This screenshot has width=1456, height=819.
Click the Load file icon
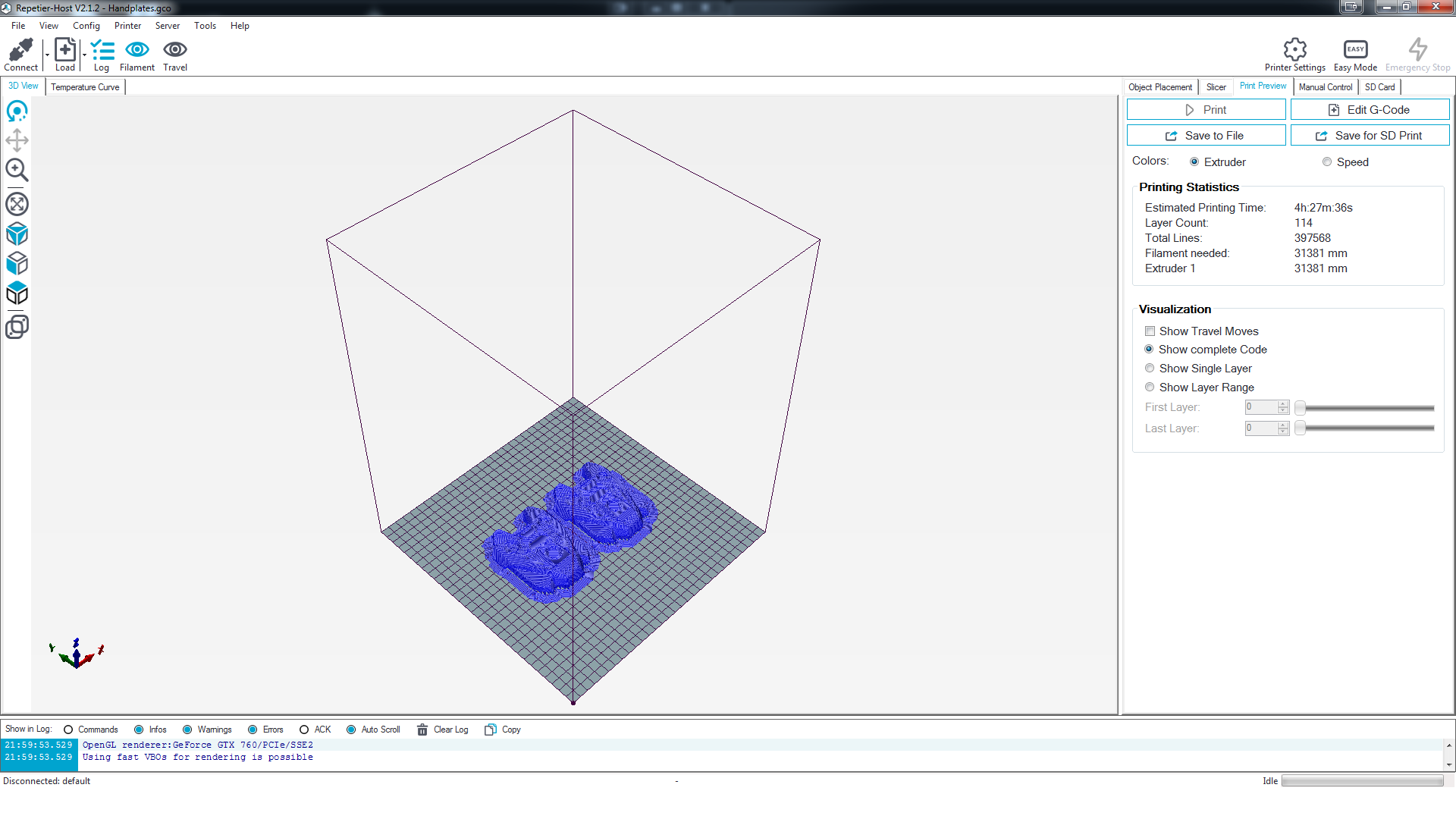[x=65, y=50]
